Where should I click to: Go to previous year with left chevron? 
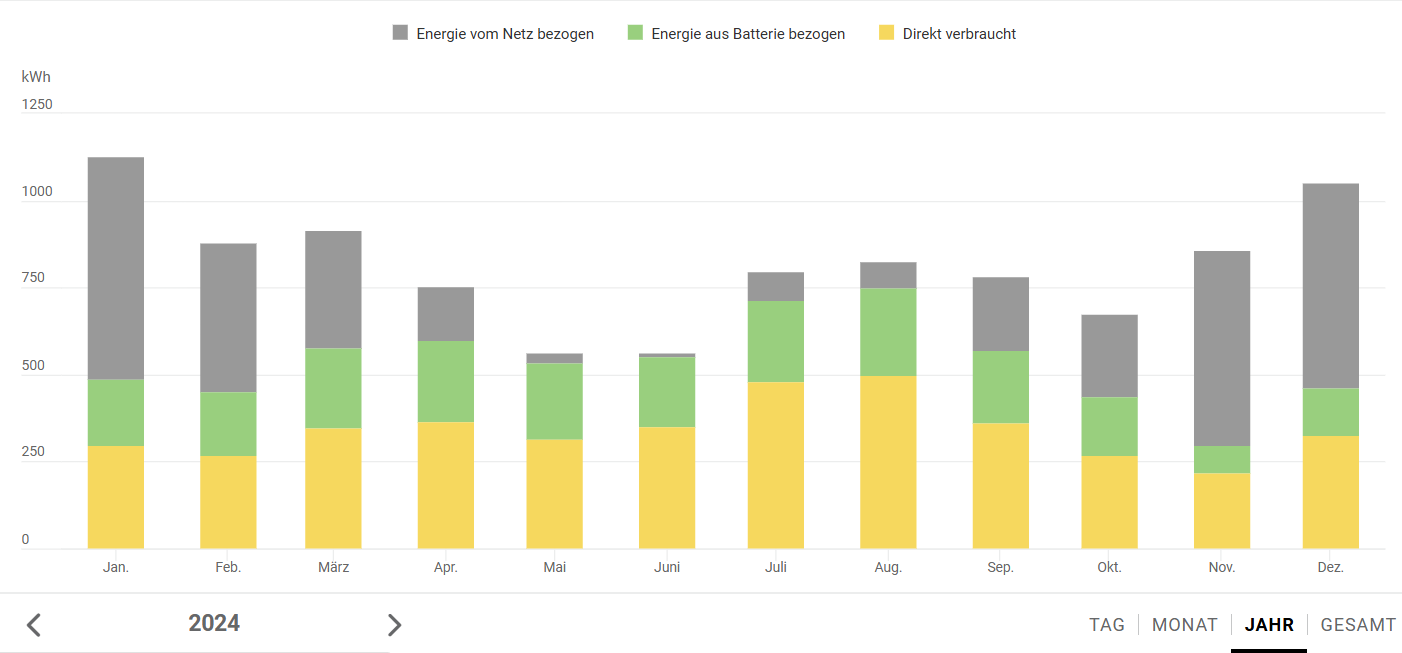[x=33, y=625]
